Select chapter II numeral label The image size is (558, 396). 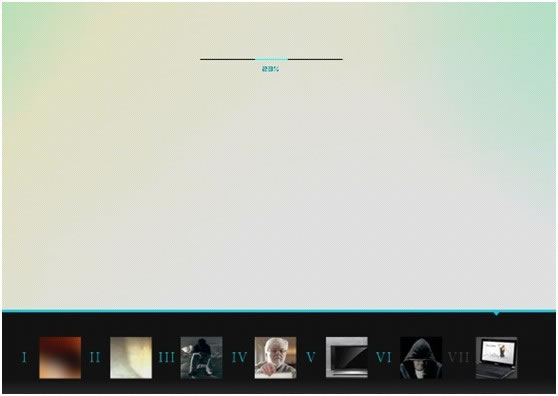(95, 357)
